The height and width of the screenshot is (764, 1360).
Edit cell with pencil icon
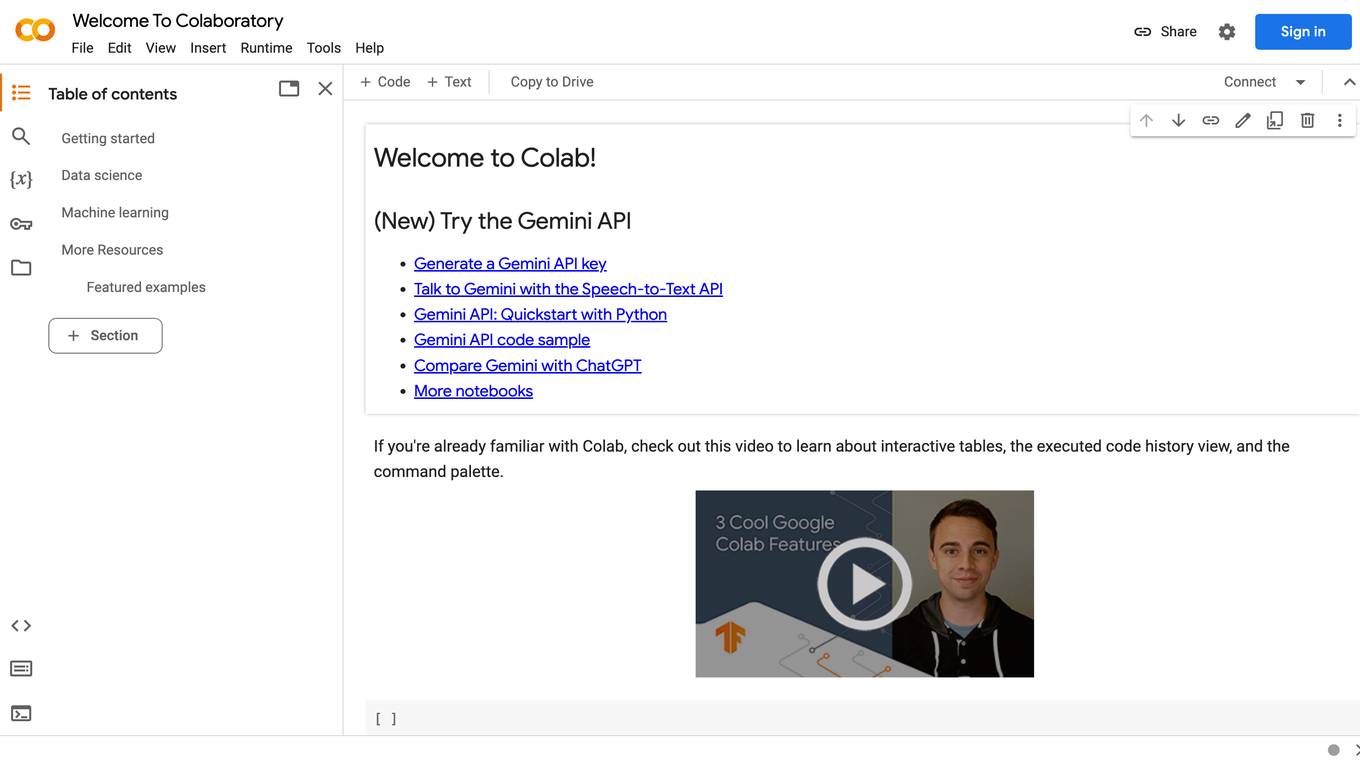coord(1243,120)
